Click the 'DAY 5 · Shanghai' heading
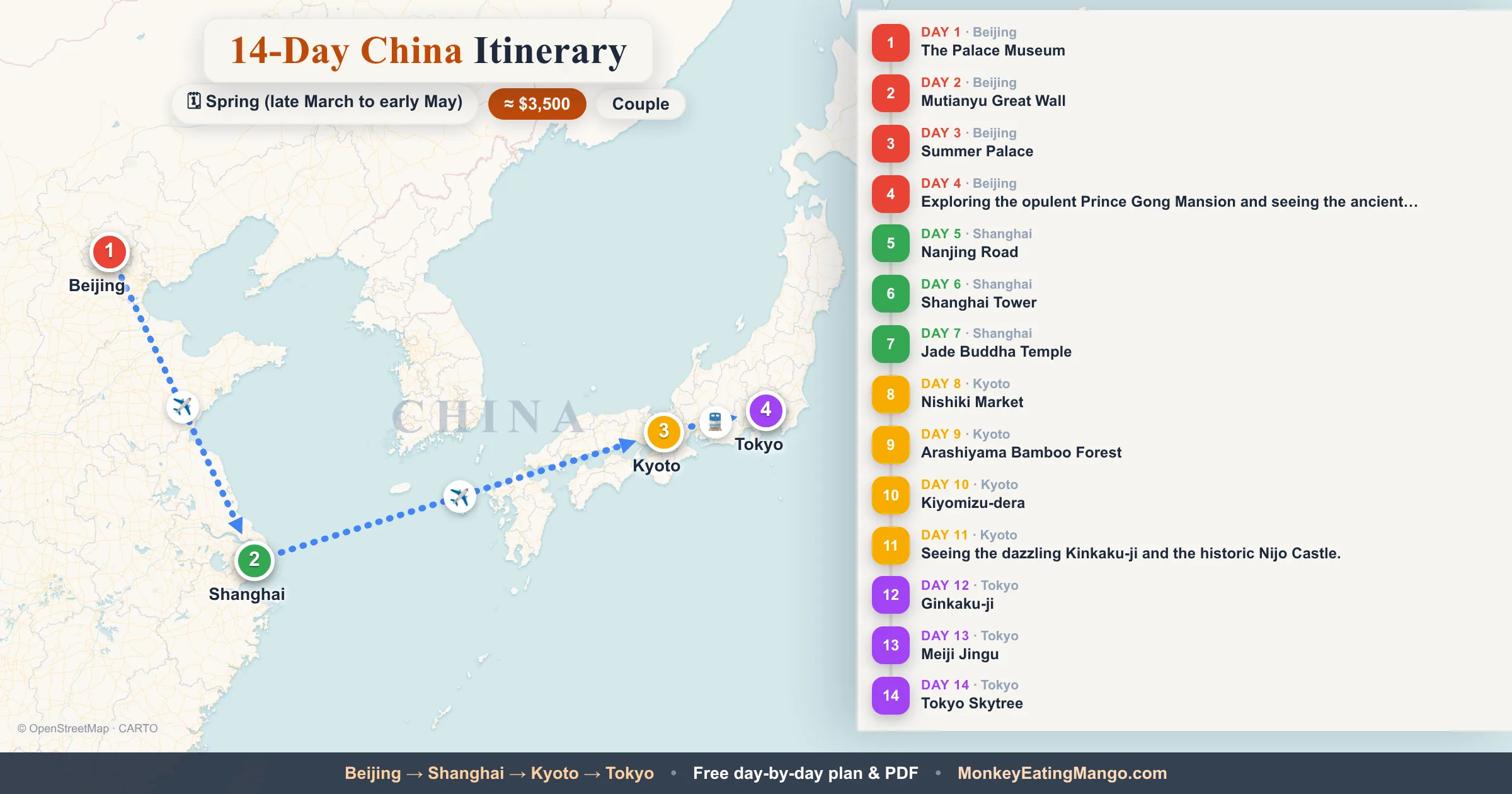This screenshot has width=1512, height=794. (976, 234)
